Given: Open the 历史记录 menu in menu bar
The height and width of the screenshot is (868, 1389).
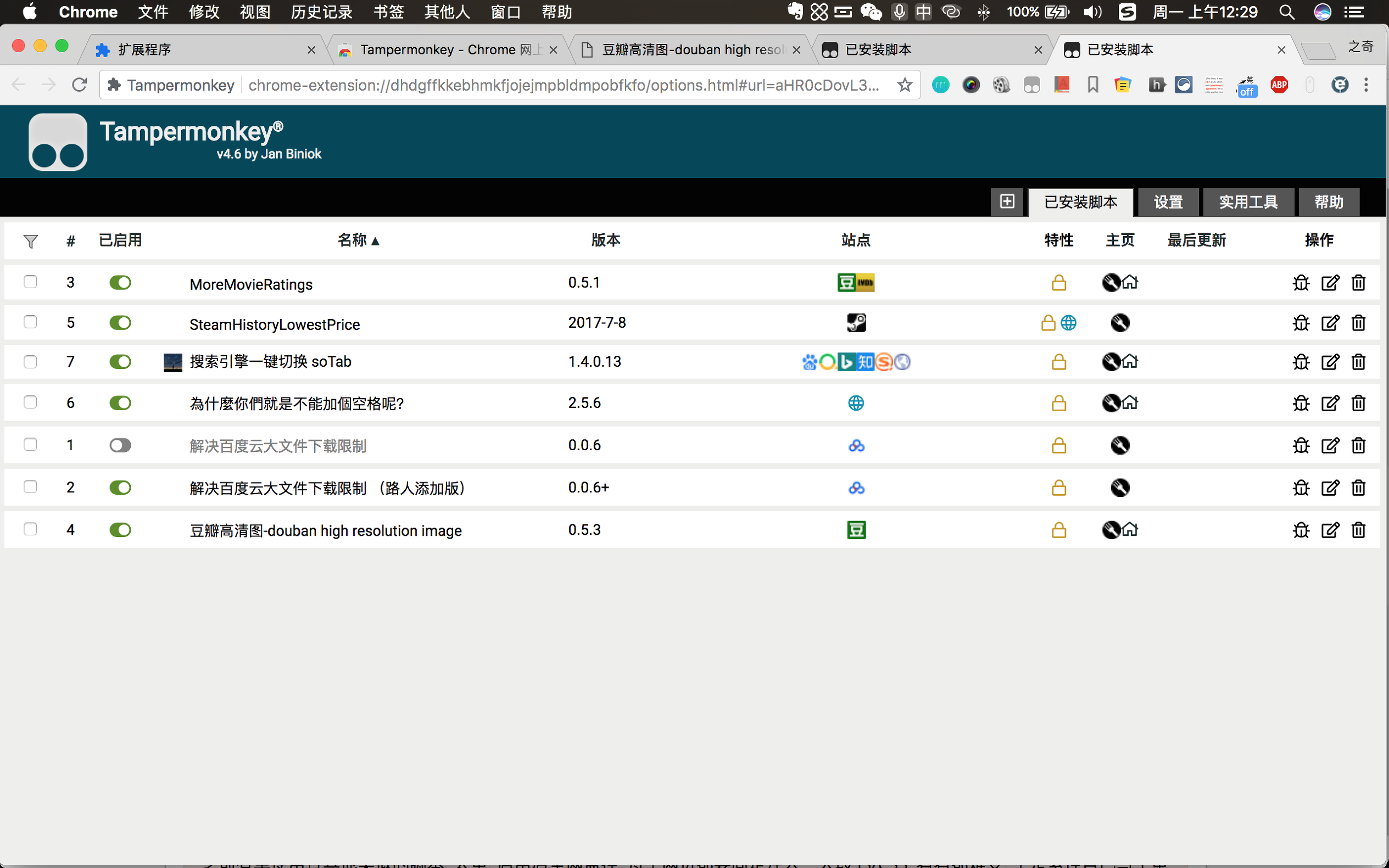Looking at the screenshot, I should (x=321, y=12).
